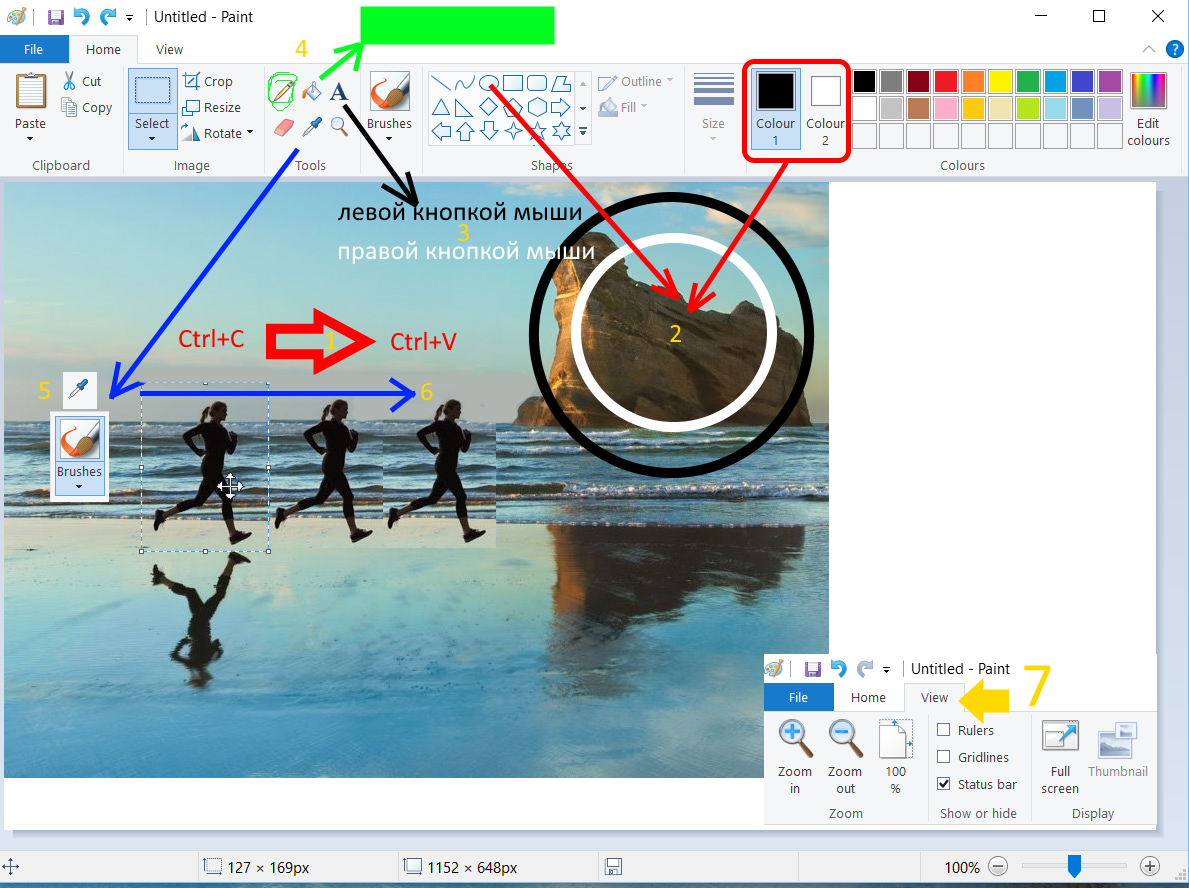1189x888 pixels.
Task: Select the Magnifier tool
Action: point(339,126)
